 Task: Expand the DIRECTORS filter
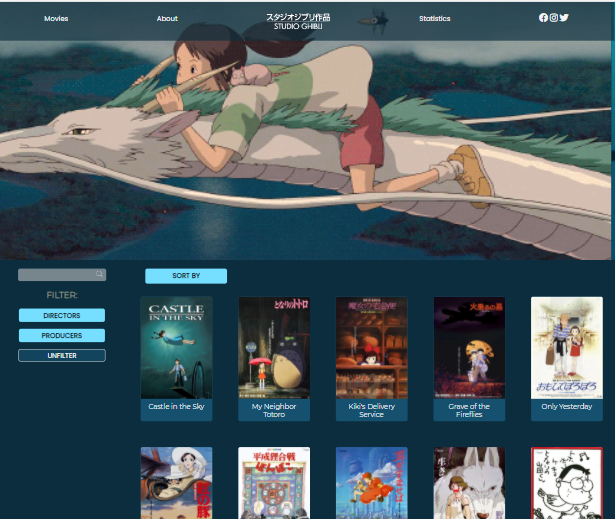[x=62, y=315]
